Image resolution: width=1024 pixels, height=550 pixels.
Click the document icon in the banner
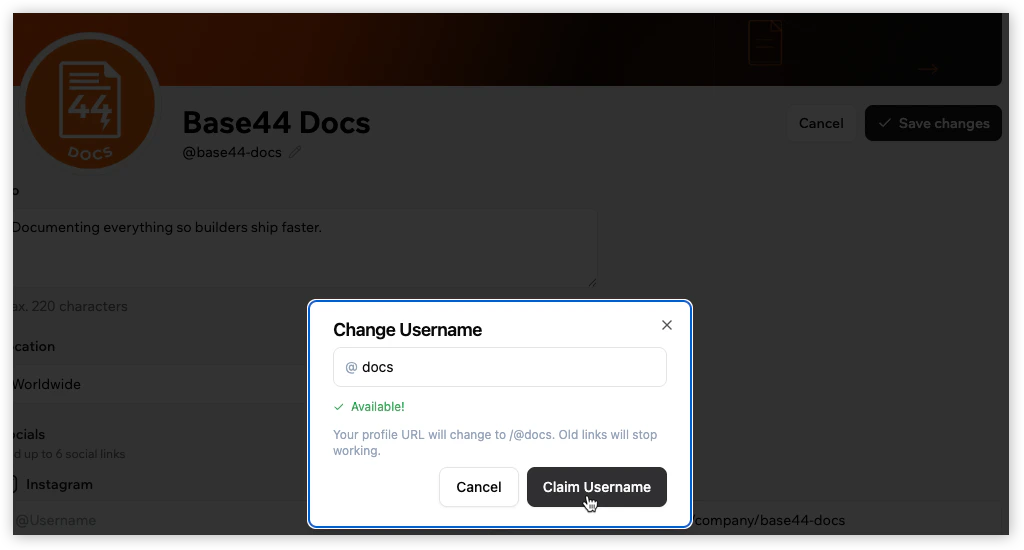(x=765, y=42)
